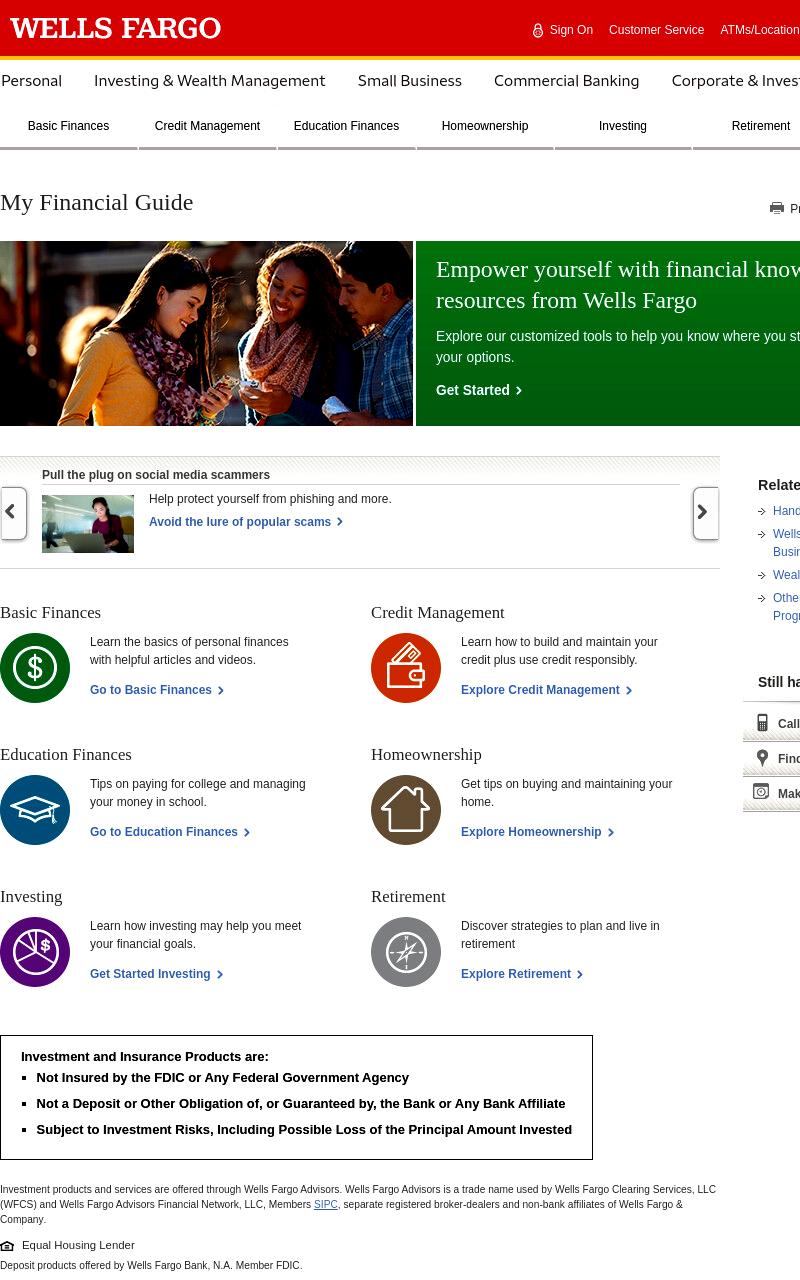Viewport: 800px width, 1280px height.
Task: Click Get Started in green banner
Action: tap(478, 390)
